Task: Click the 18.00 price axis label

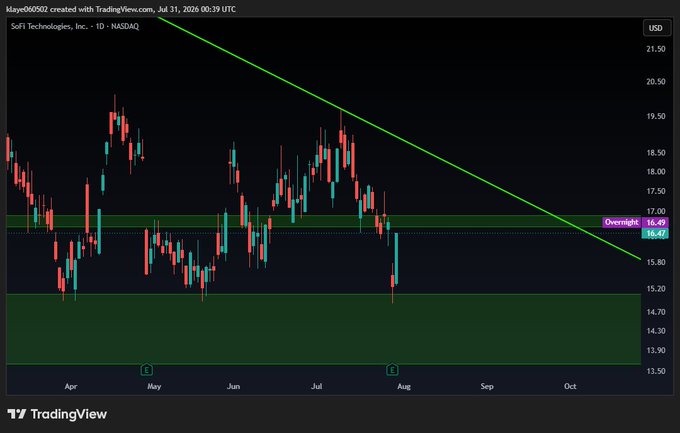Action: [x=655, y=172]
